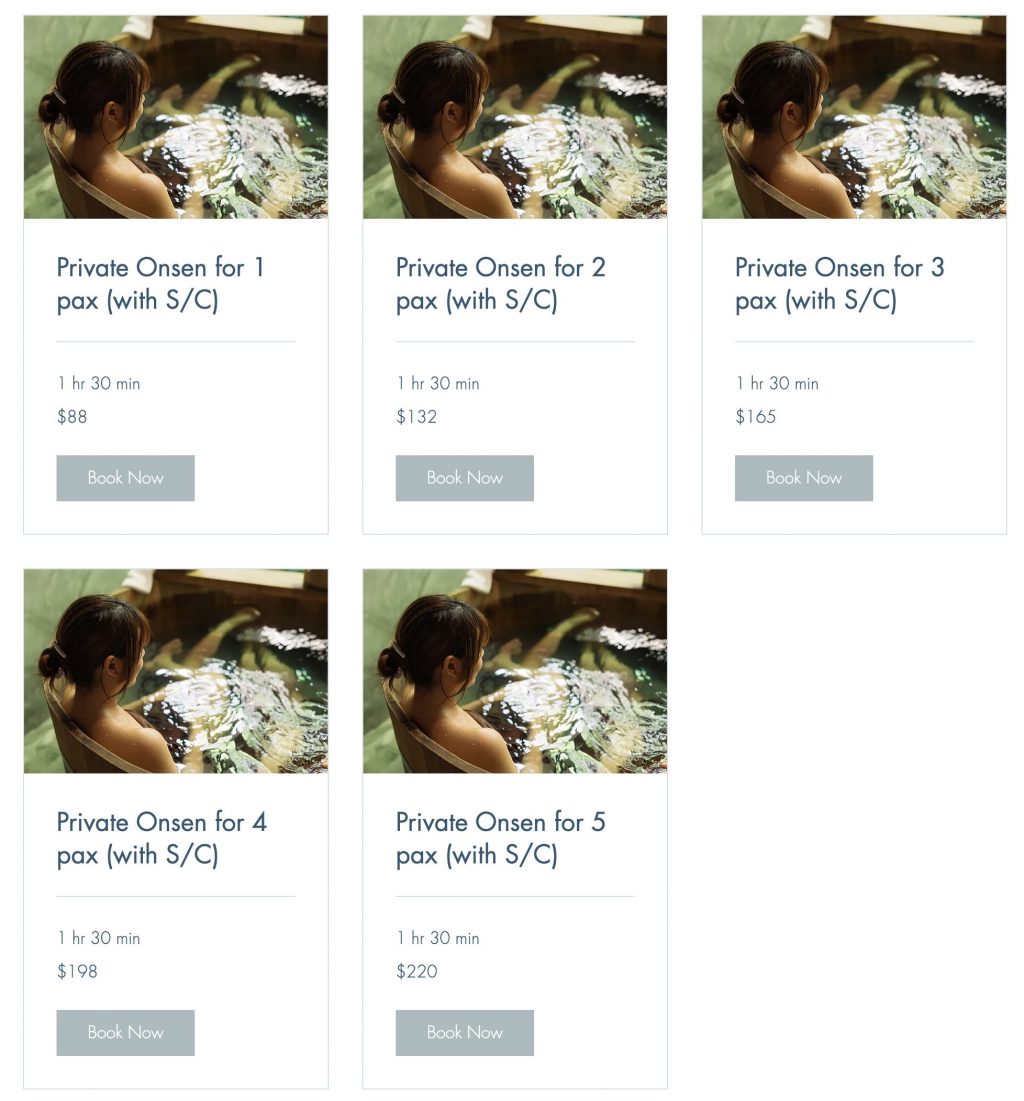Image resolution: width=1024 pixels, height=1101 pixels.
Task: Click the $198 price text
Action: (x=77, y=971)
